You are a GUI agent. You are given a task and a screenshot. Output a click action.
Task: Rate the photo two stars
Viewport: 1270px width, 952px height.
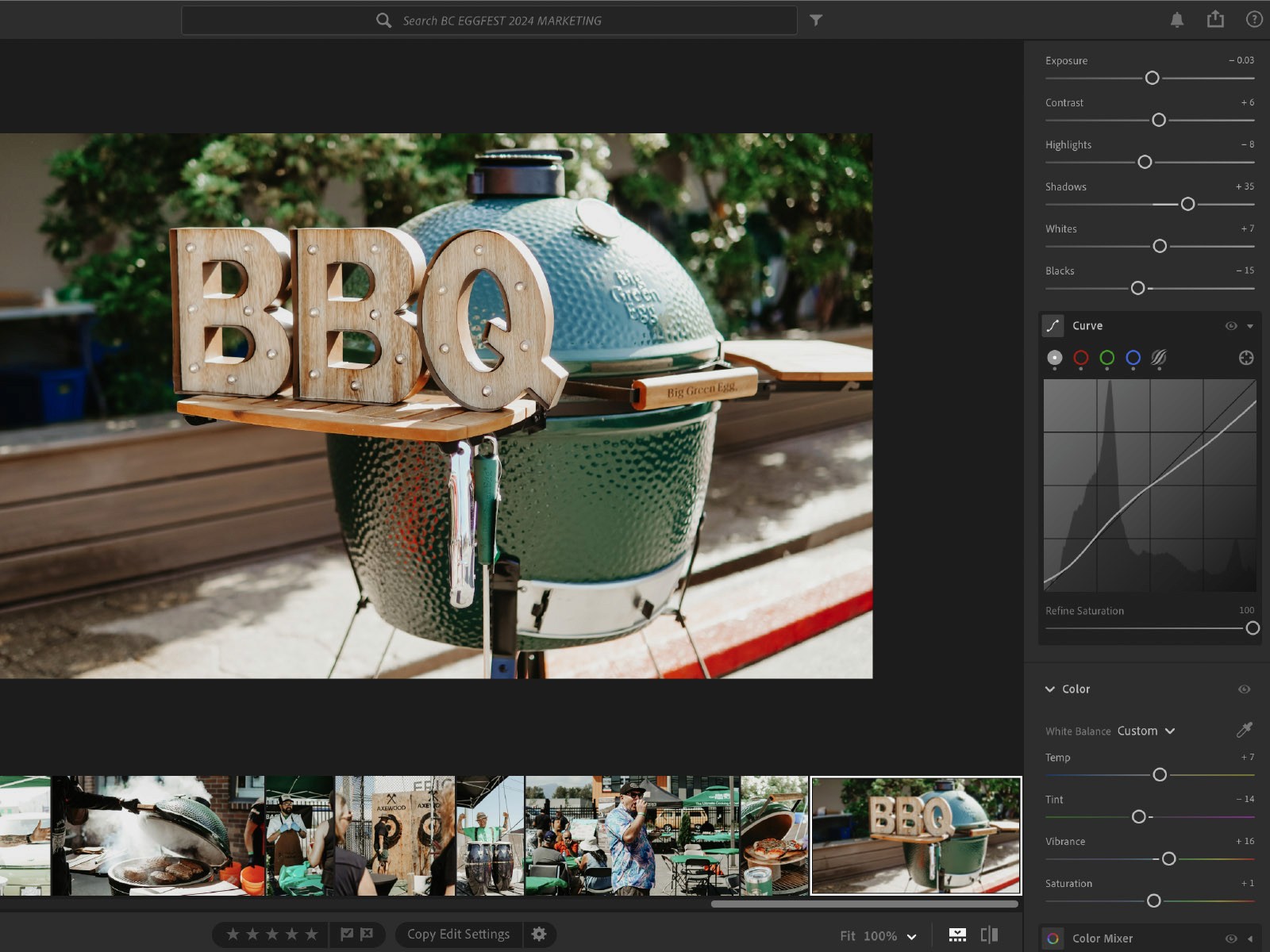252,934
